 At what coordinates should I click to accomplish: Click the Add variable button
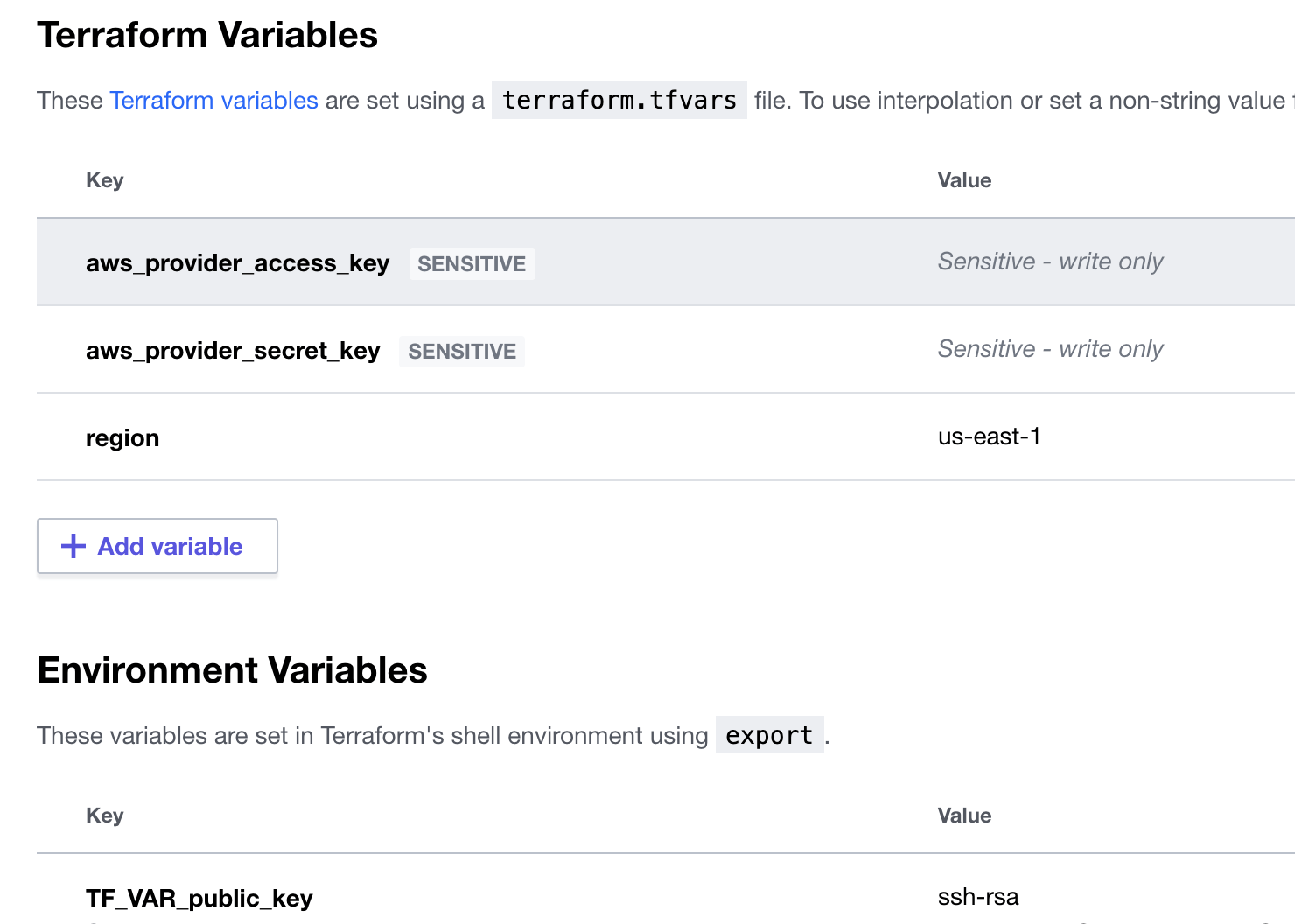click(x=157, y=546)
